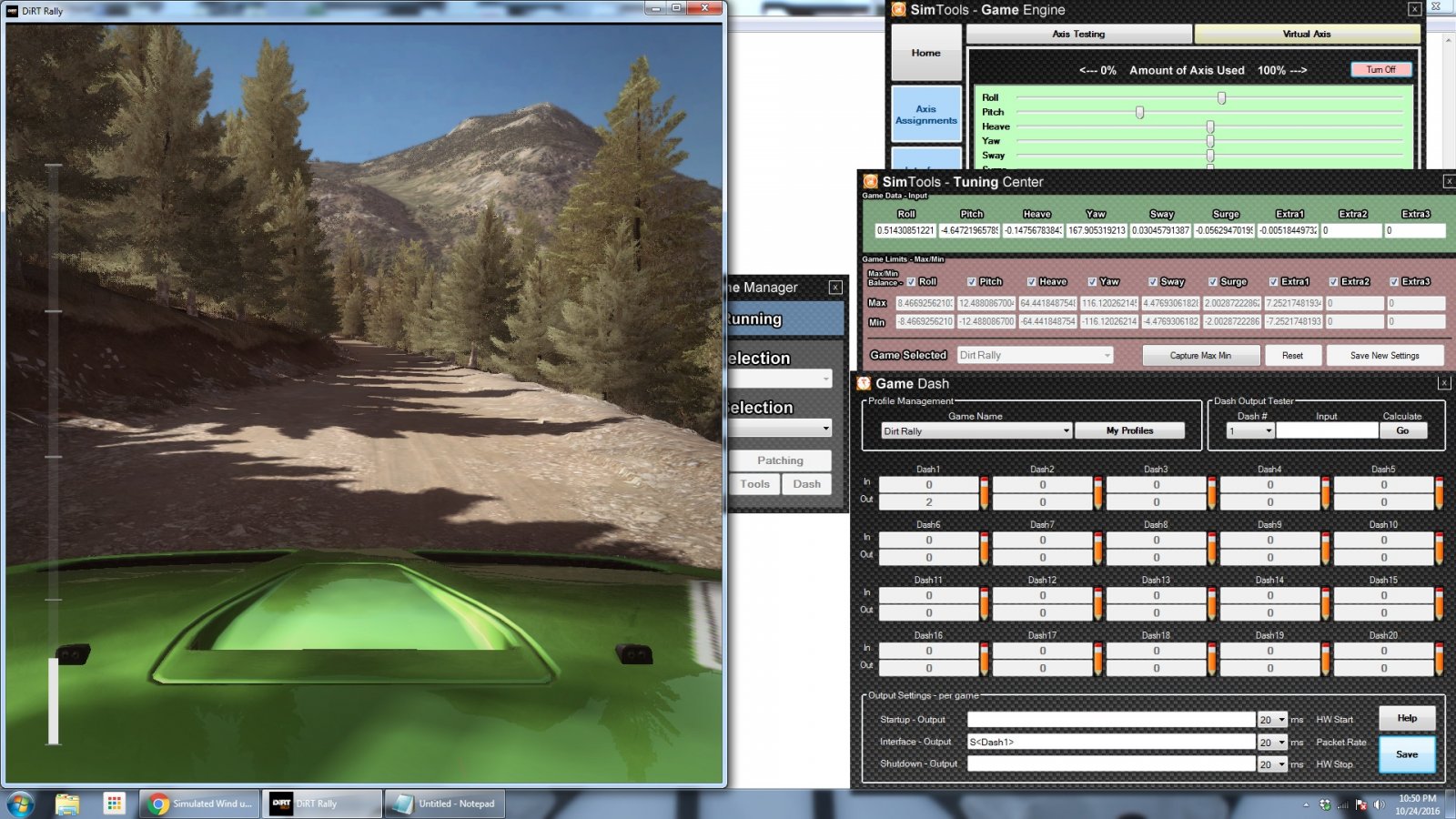
Task: Toggle the Extra3 Max/Min Balance checkbox
Action: (x=1394, y=282)
